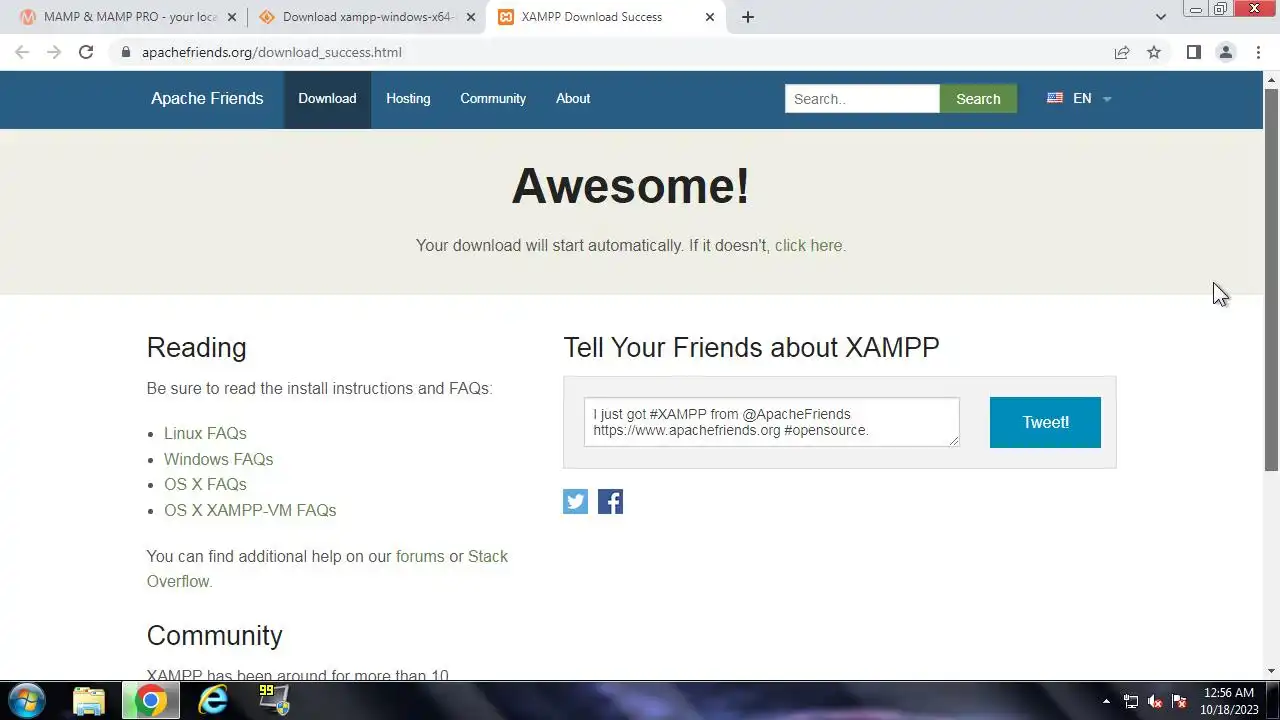
Task: Open the tab search dropdown chevron
Action: 1161,17
